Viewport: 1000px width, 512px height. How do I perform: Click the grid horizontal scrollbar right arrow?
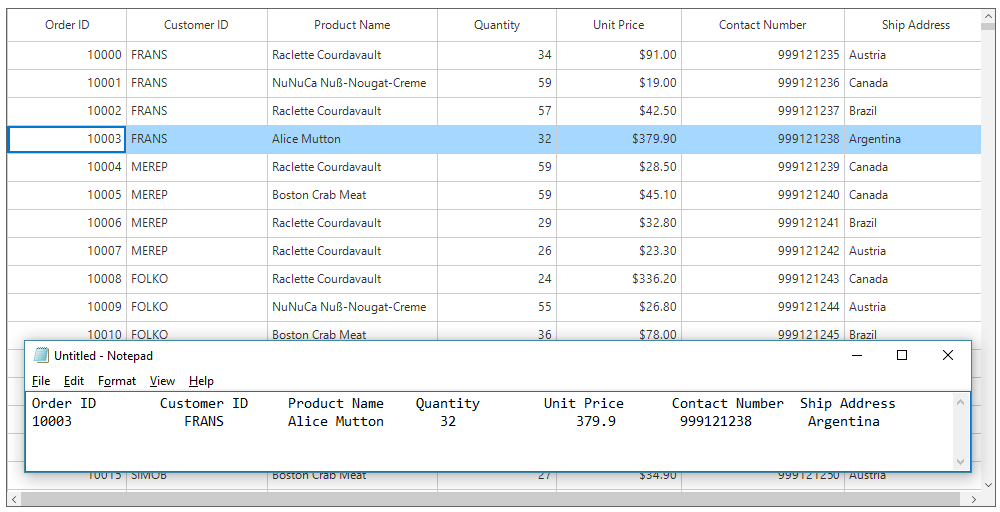[973, 499]
